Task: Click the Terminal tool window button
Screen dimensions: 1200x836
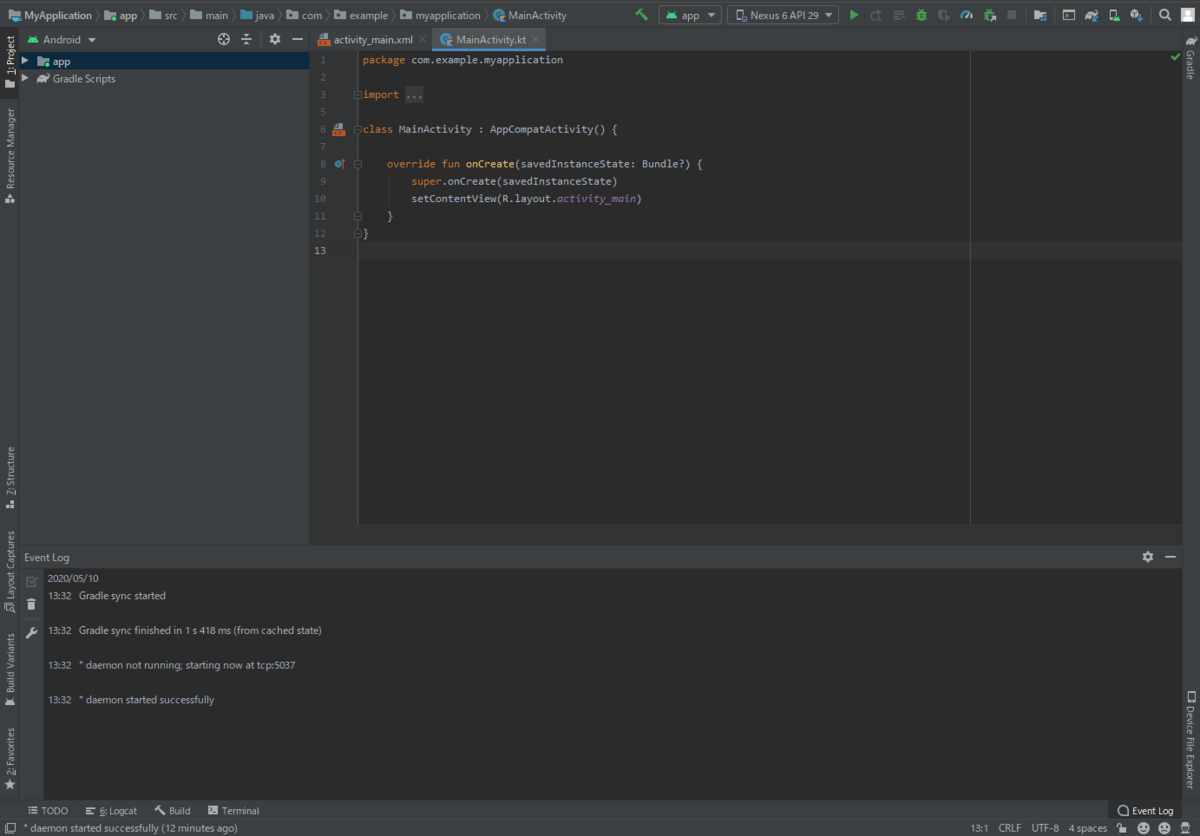Action: (233, 810)
